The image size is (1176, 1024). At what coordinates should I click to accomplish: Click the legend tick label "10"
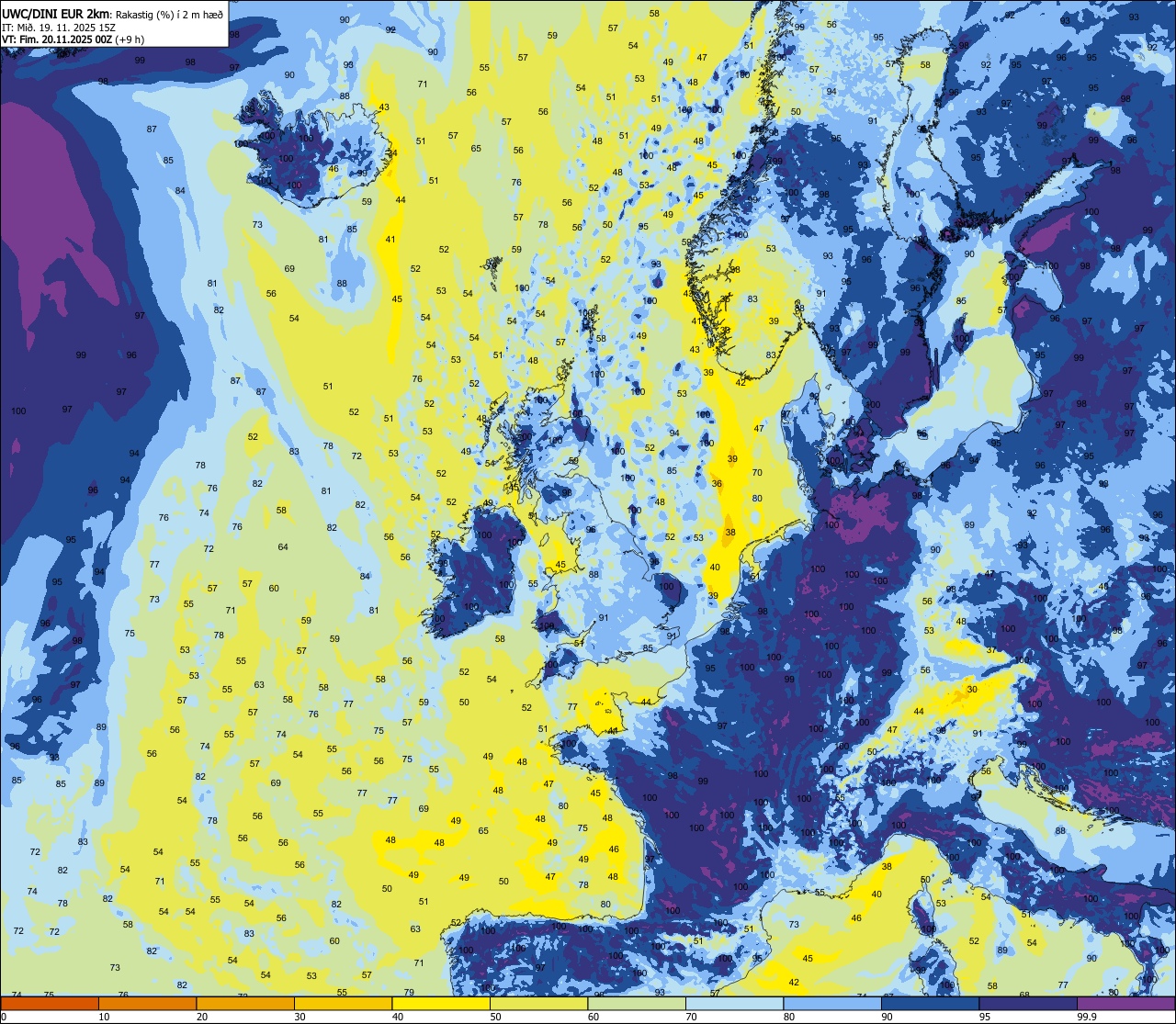[104, 1017]
